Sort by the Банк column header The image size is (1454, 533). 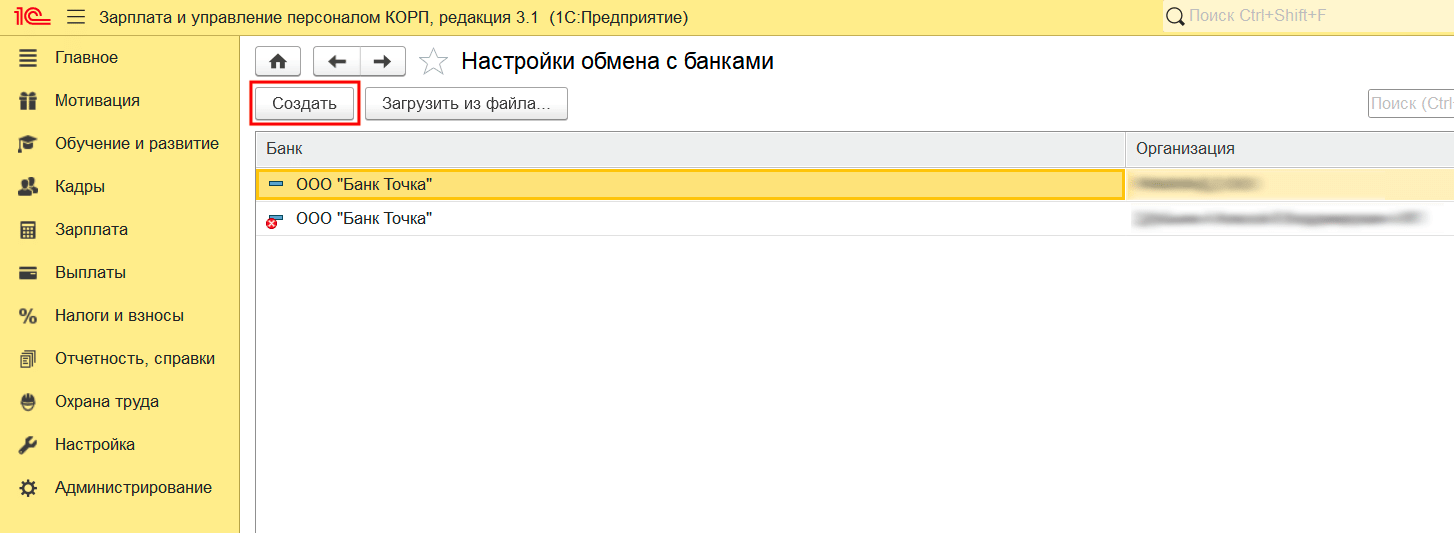pyautogui.click(x=690, y=149)
